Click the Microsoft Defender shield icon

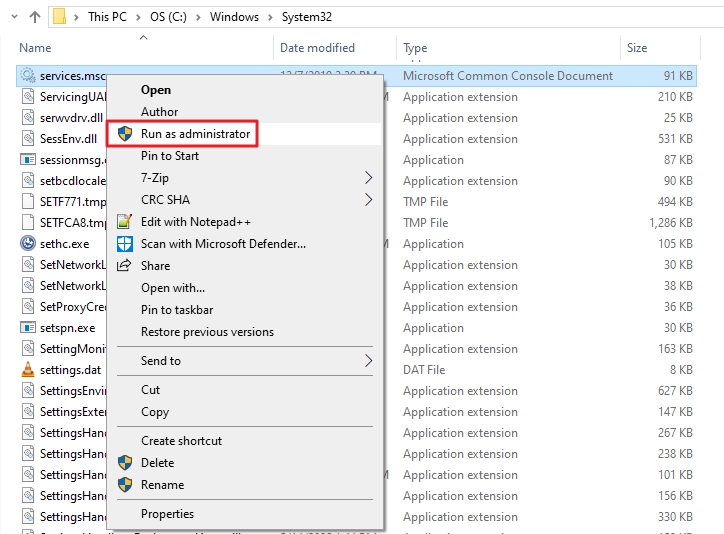pyautogui.click(x=125, y=244)
